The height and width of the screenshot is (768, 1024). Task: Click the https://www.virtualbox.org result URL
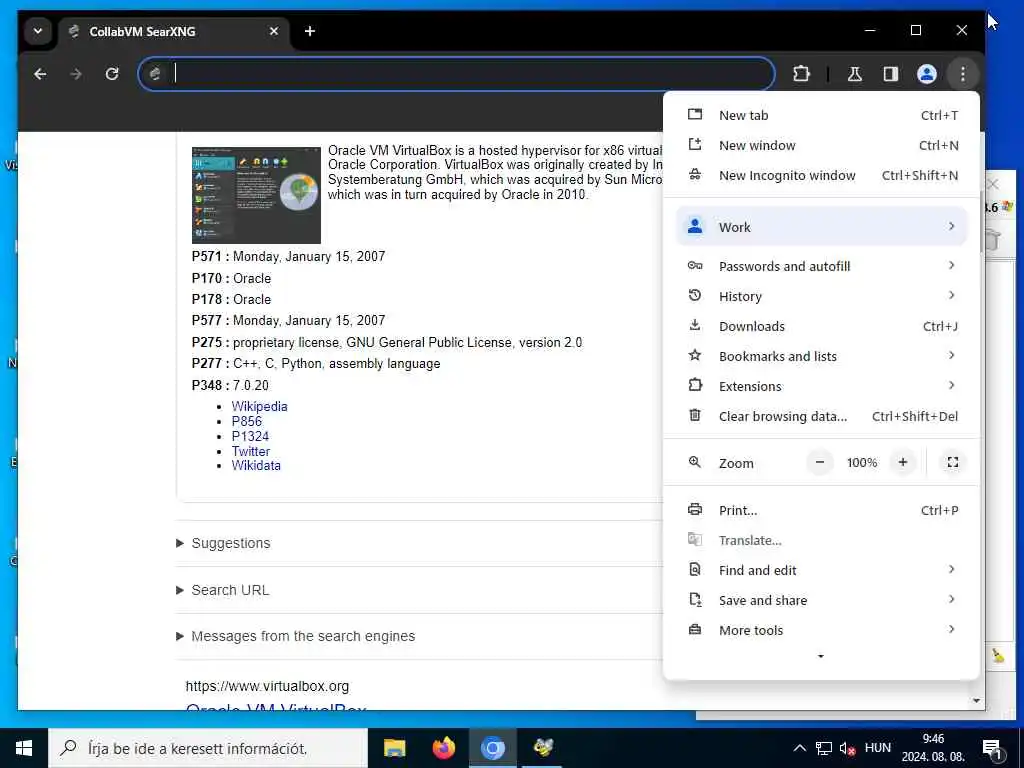click(x=267, y=686)
